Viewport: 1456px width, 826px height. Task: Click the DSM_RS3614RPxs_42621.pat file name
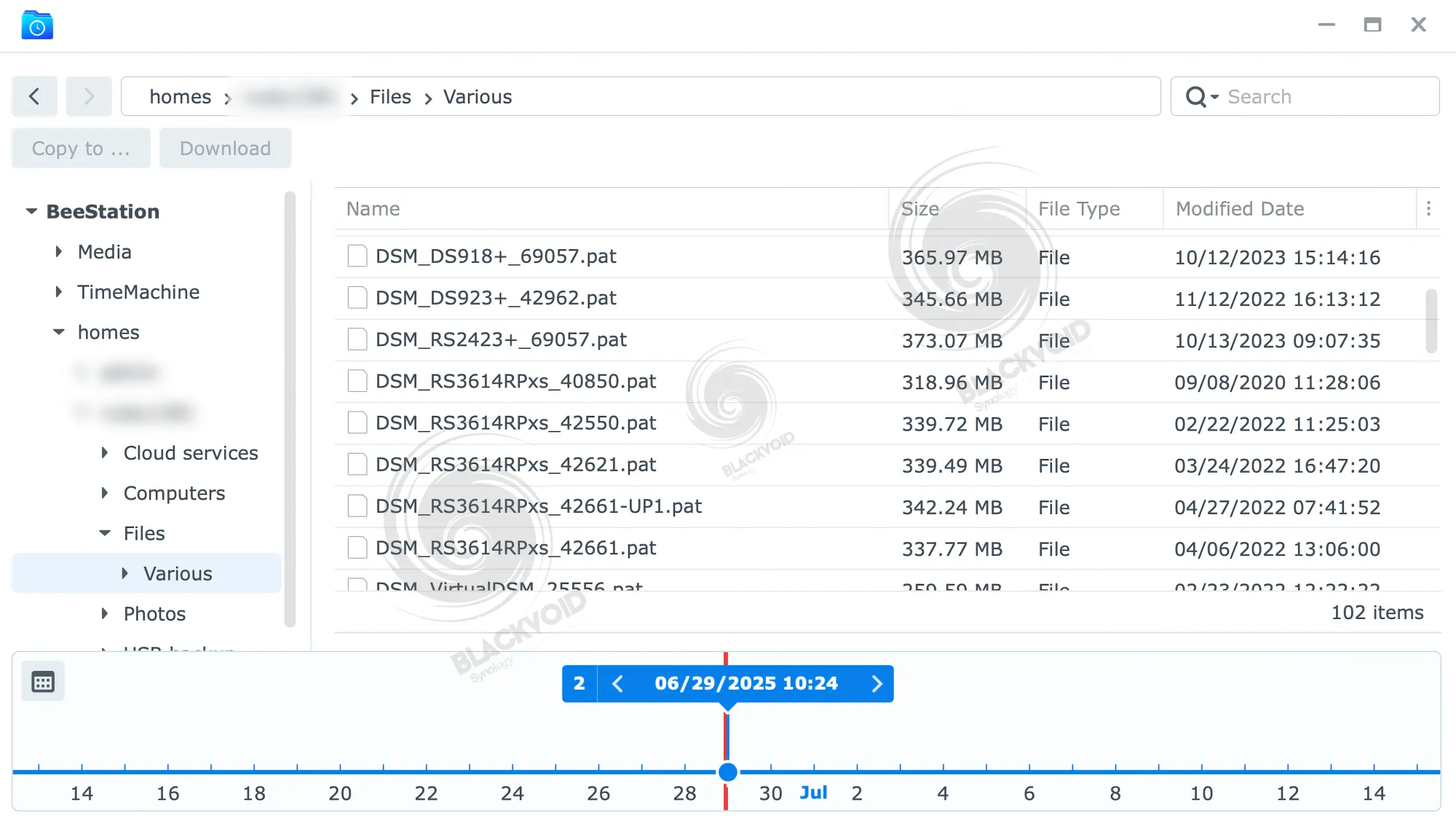pos(515,465)
